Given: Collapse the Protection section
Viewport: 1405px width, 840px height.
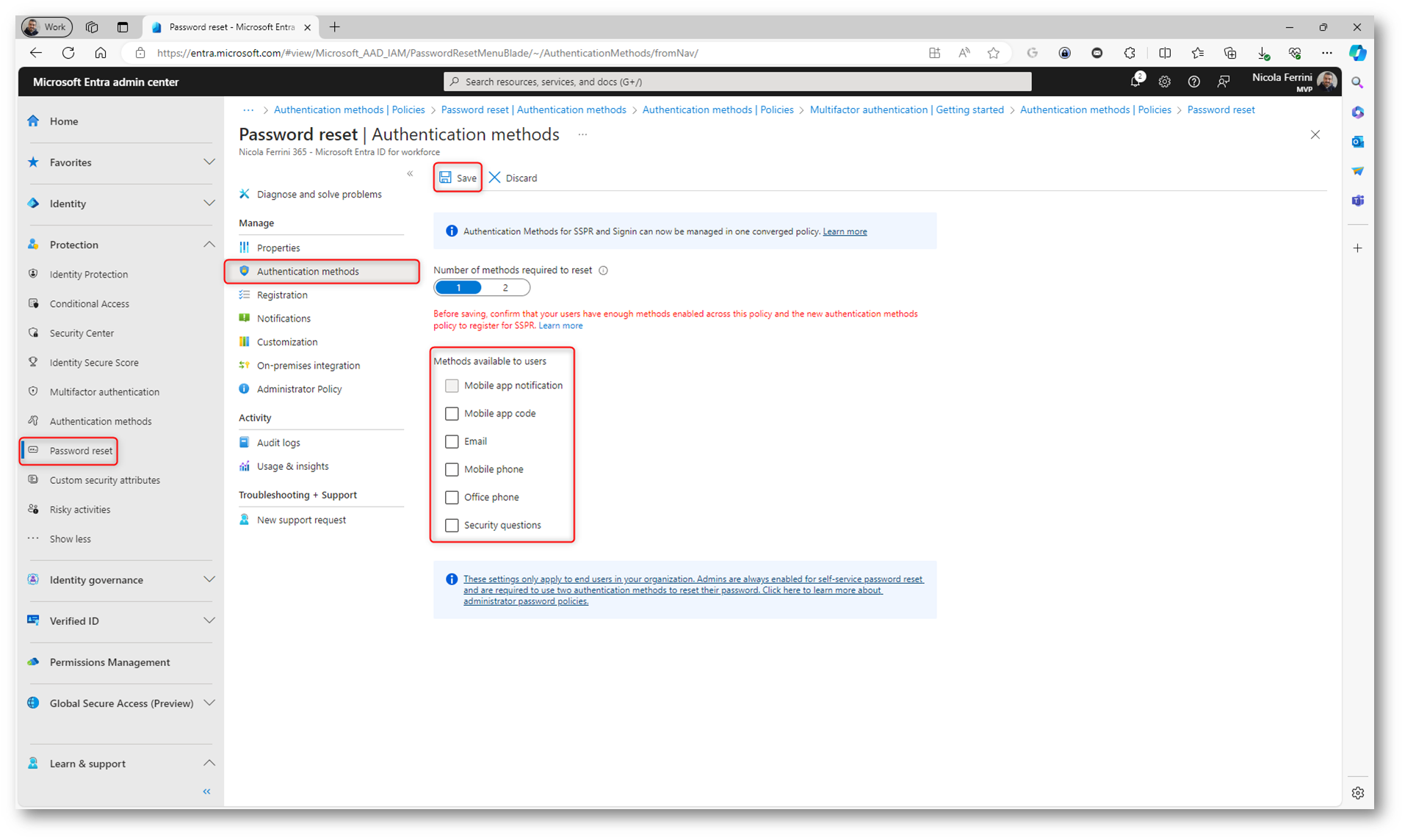Looking at the screenshot, I should click(x=209, y=245).
